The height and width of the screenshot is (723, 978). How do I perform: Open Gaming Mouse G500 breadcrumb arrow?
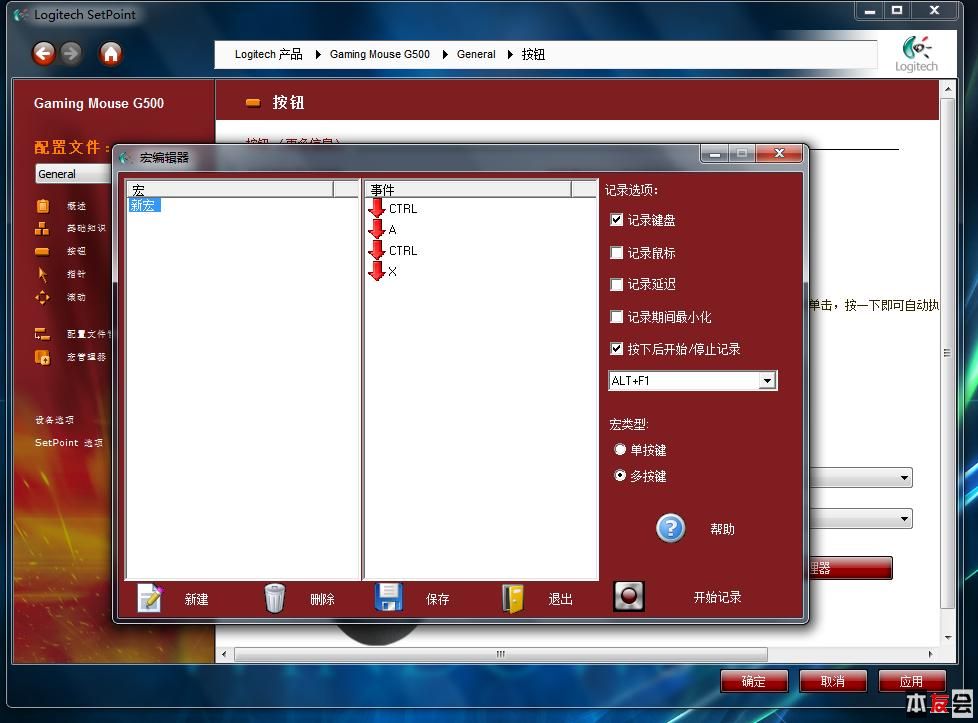pyautogui.click(x=445, y=54)
